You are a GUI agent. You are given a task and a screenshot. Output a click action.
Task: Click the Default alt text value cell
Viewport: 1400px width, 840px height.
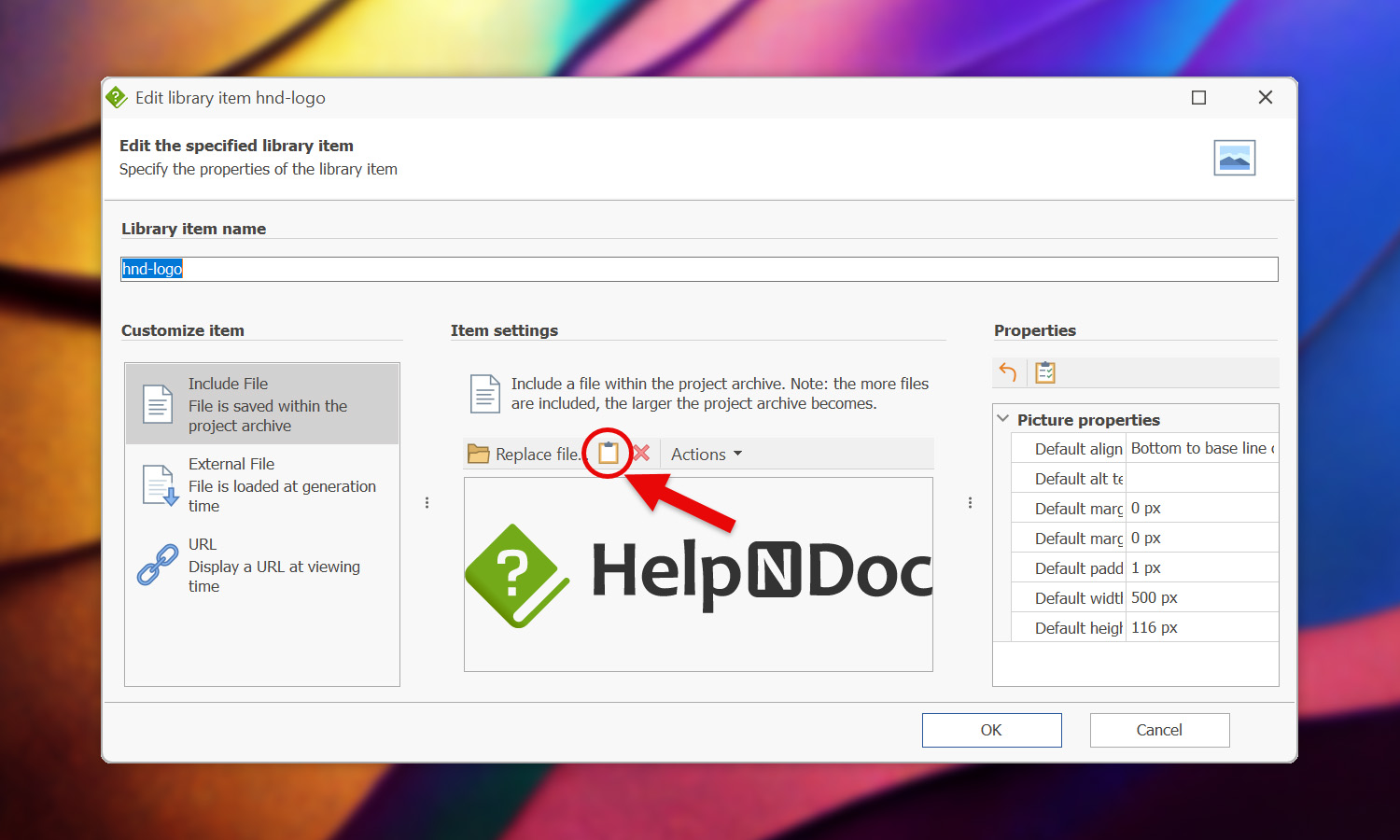point(1202,478)
